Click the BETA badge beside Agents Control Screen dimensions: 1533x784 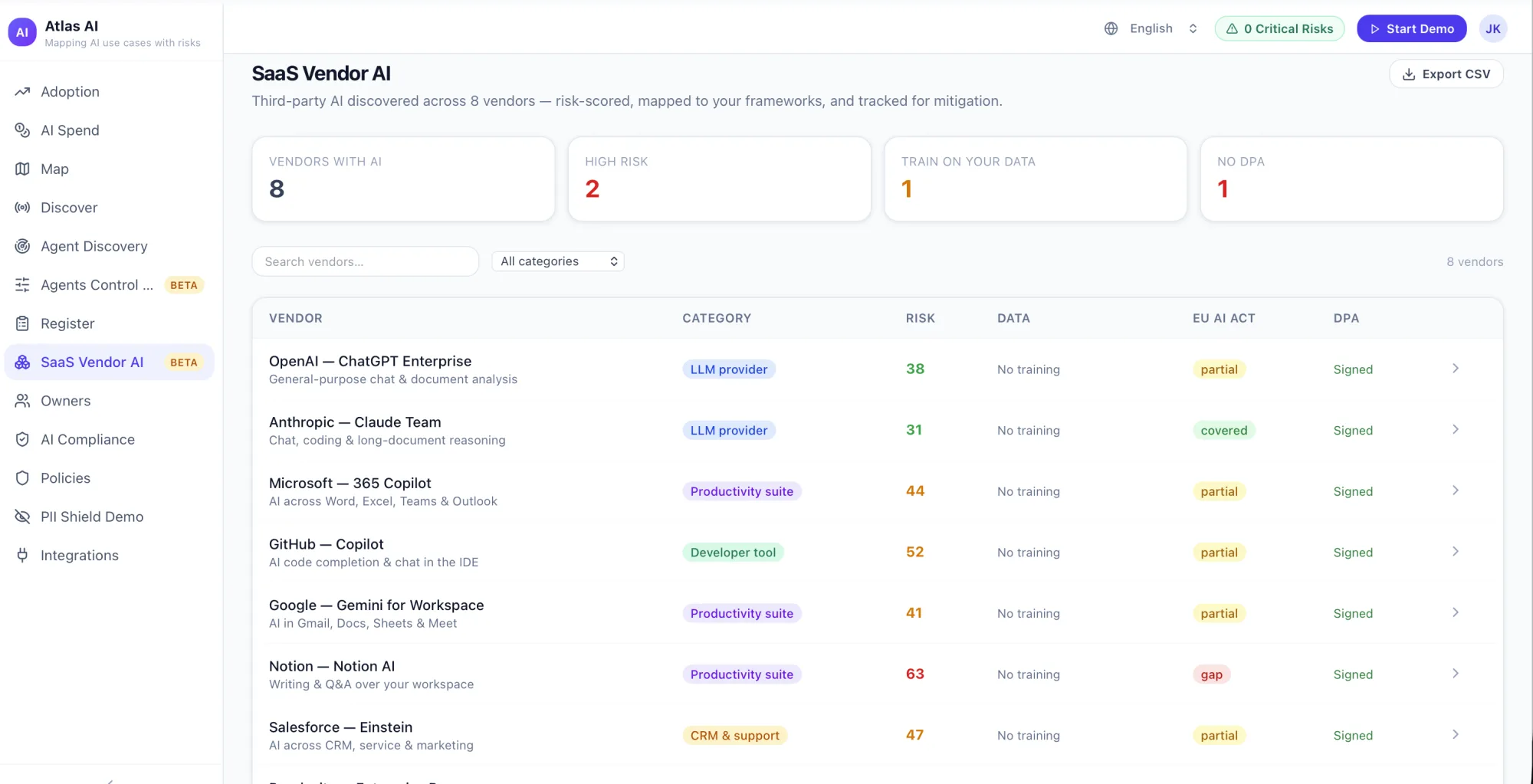pos(184,285)
